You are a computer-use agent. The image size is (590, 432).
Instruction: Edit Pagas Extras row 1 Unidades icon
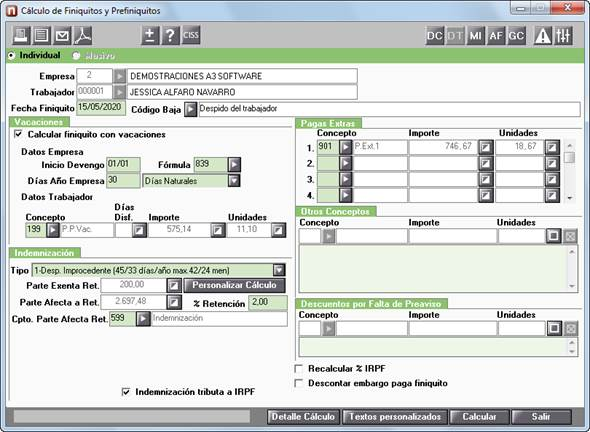(x=552, y=147)
